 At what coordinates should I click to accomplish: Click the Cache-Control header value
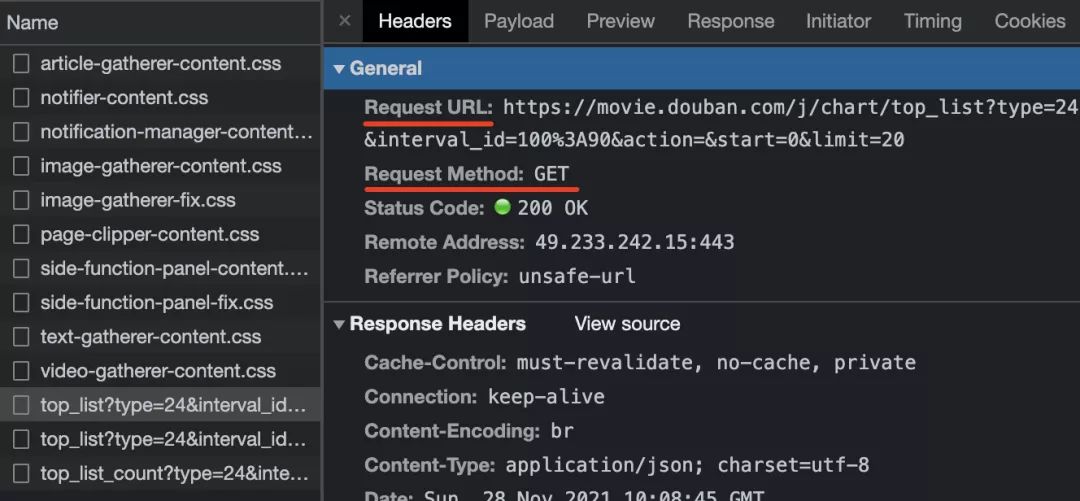click(x=716, y=362)
